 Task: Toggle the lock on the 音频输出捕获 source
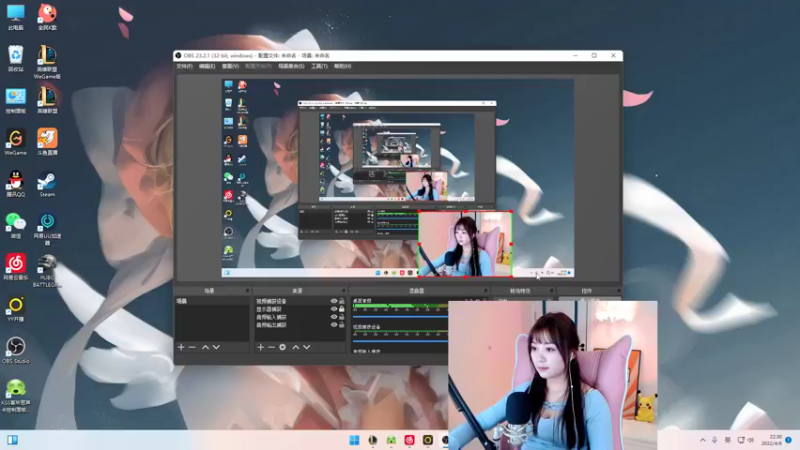(x=341, y=324)
